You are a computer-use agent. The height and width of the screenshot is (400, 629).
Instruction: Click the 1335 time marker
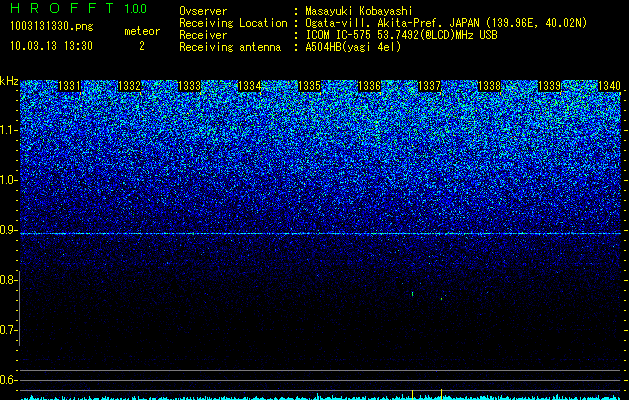tap(309, 86)
